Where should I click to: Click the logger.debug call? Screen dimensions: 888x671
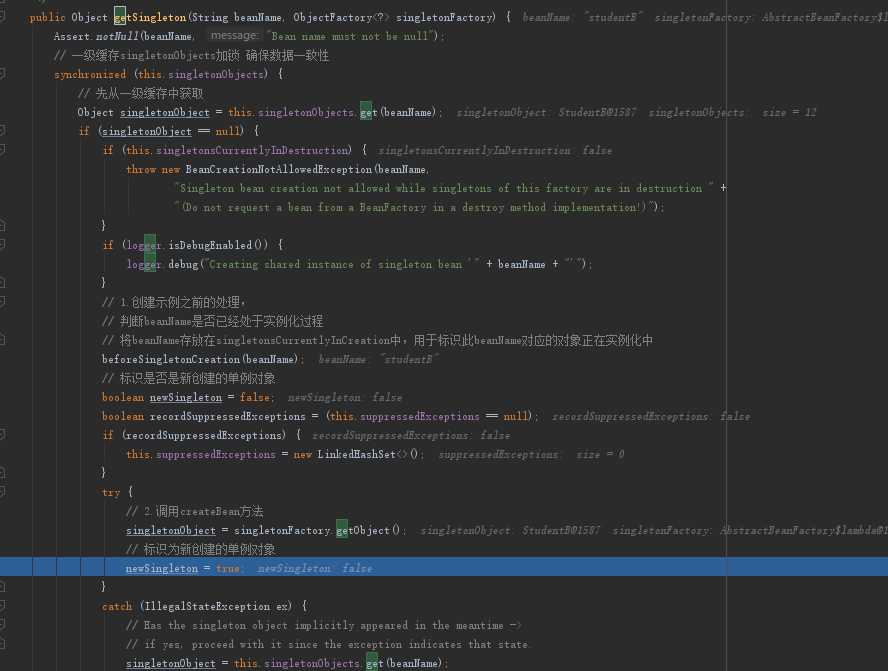(163, 264)
